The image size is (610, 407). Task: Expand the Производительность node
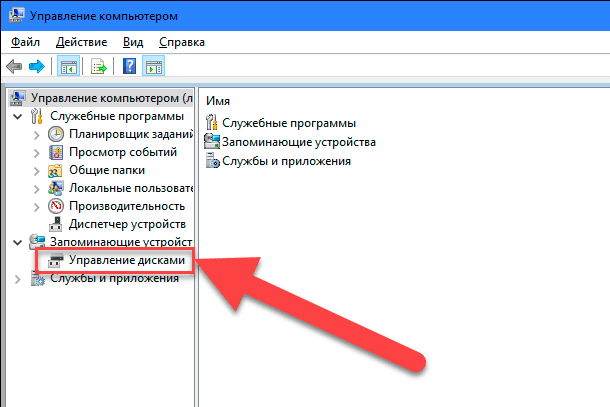[37, 207]
